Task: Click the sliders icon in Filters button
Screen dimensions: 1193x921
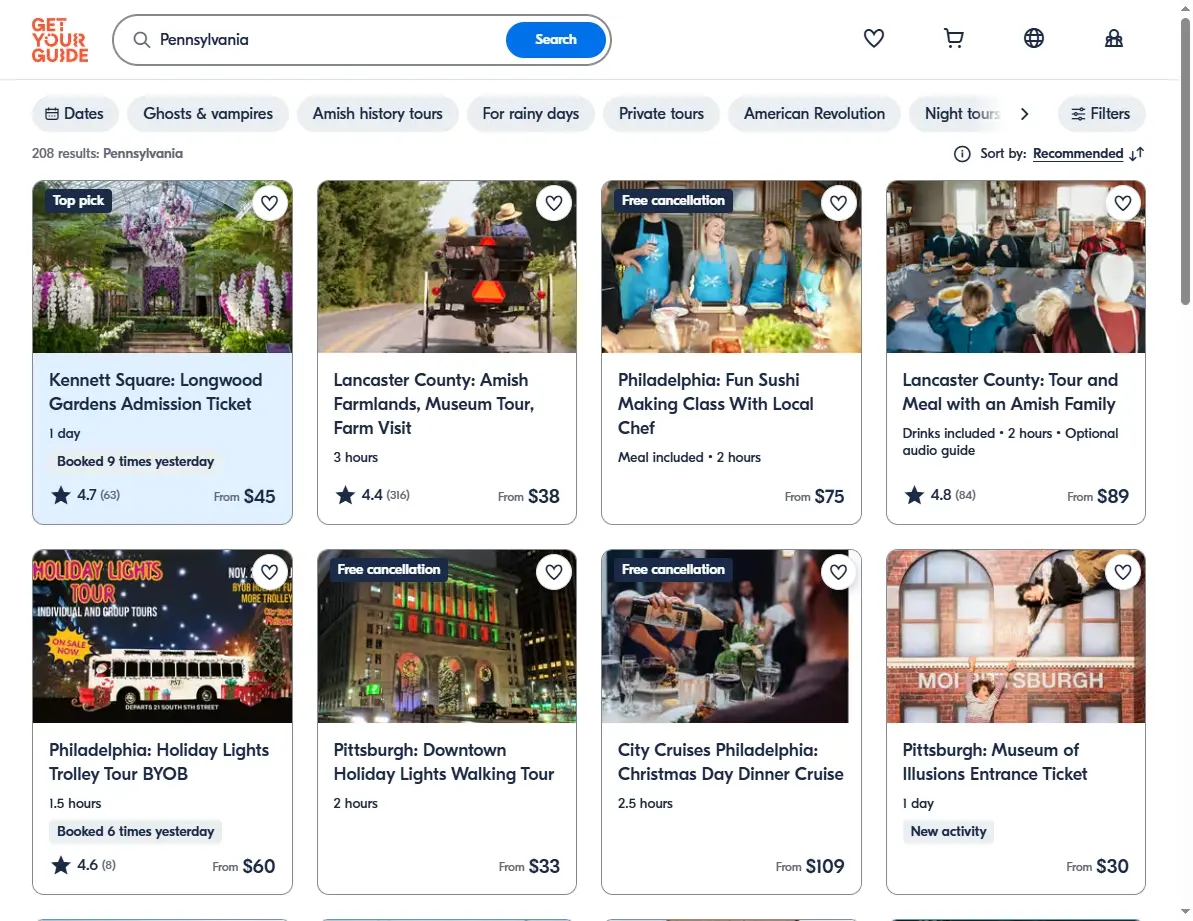Action: [1078, 114]
